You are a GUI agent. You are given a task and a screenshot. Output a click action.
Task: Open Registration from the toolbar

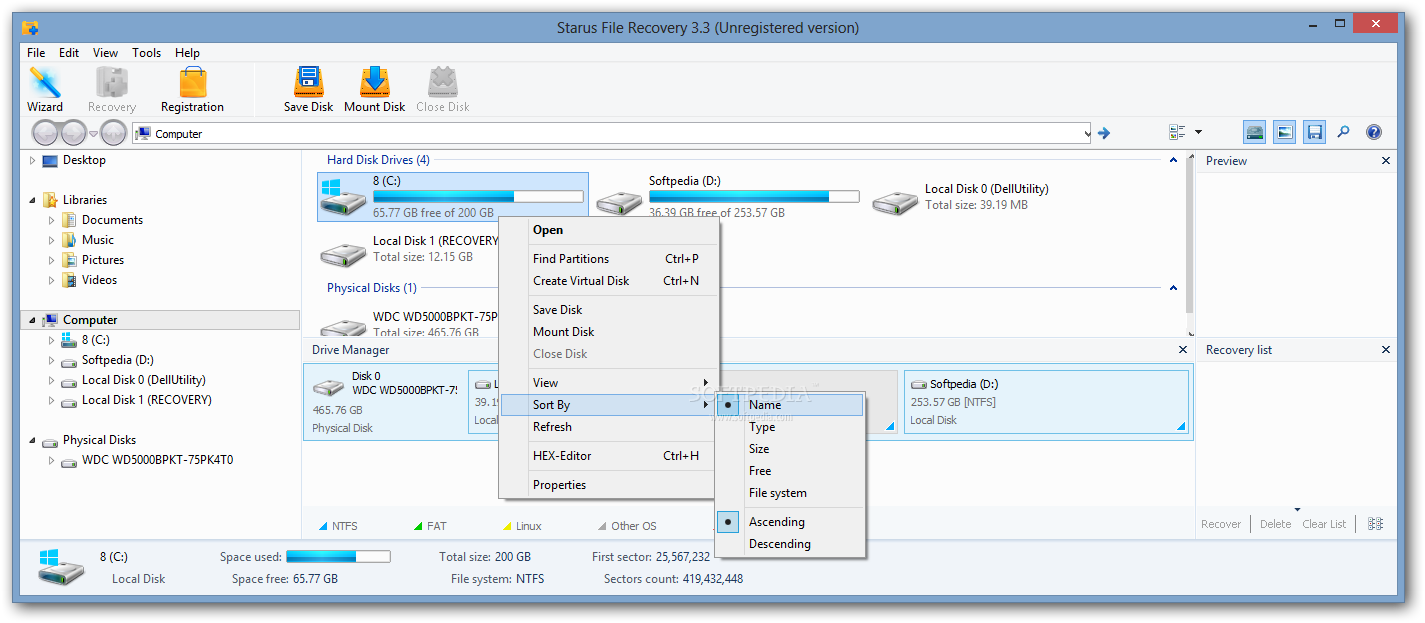[x=192, y=89]
